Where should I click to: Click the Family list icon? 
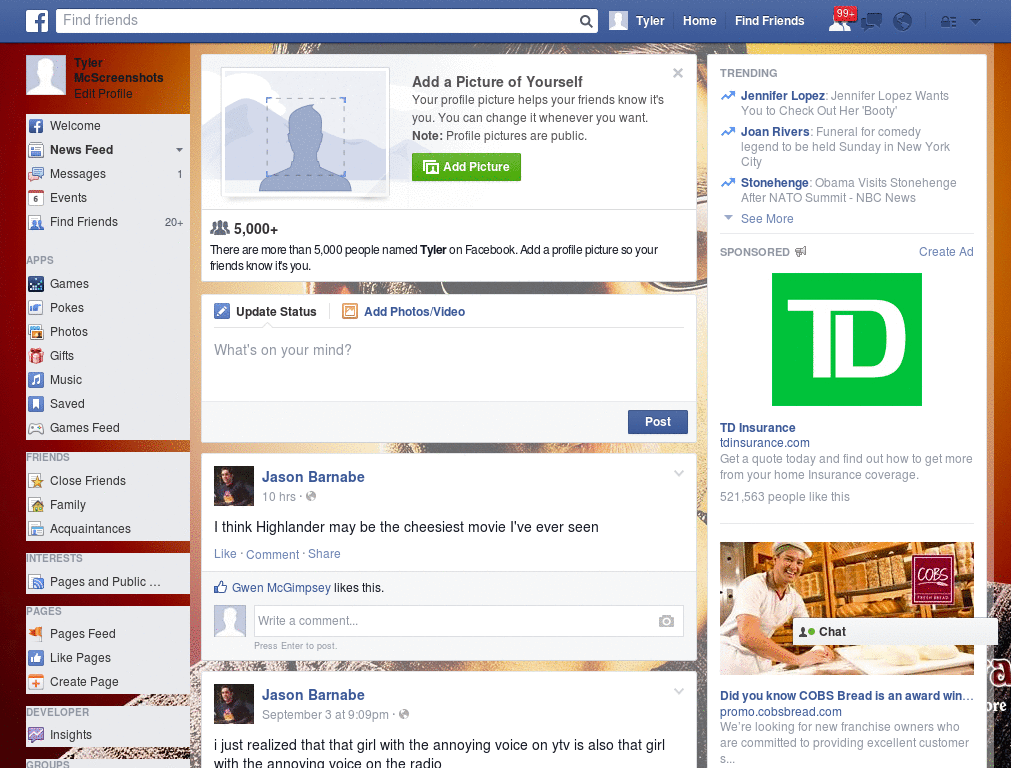coord(36,505)
